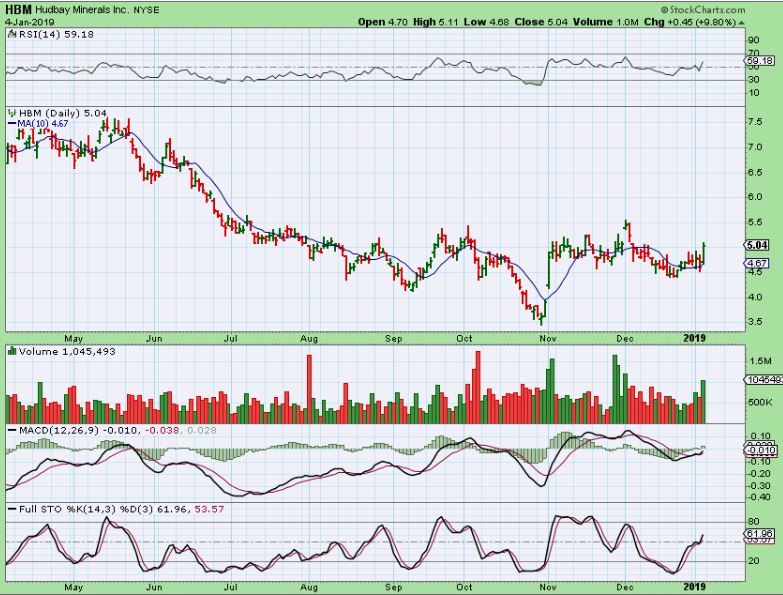Click the High 5.11 value
The height and width of the screenshot is (595, 783).
436,22
